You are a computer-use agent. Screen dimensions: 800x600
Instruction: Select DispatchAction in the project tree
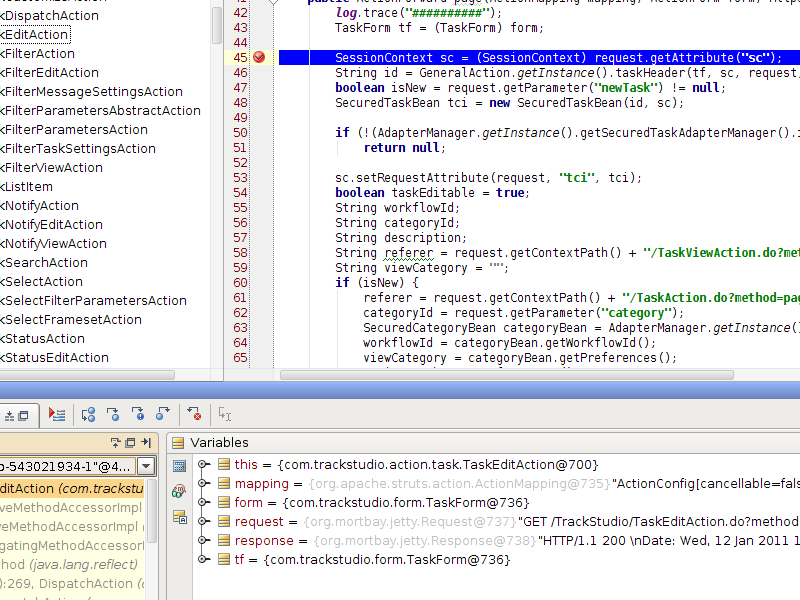(49, 16)
